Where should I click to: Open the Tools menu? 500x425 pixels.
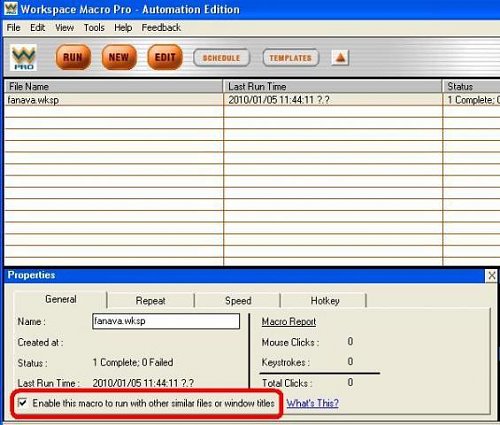[94, 28]
